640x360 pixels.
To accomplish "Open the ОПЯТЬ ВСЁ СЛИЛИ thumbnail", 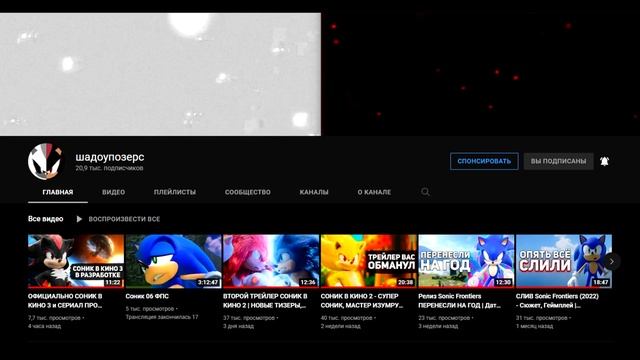I will click(x=564, y=261).
